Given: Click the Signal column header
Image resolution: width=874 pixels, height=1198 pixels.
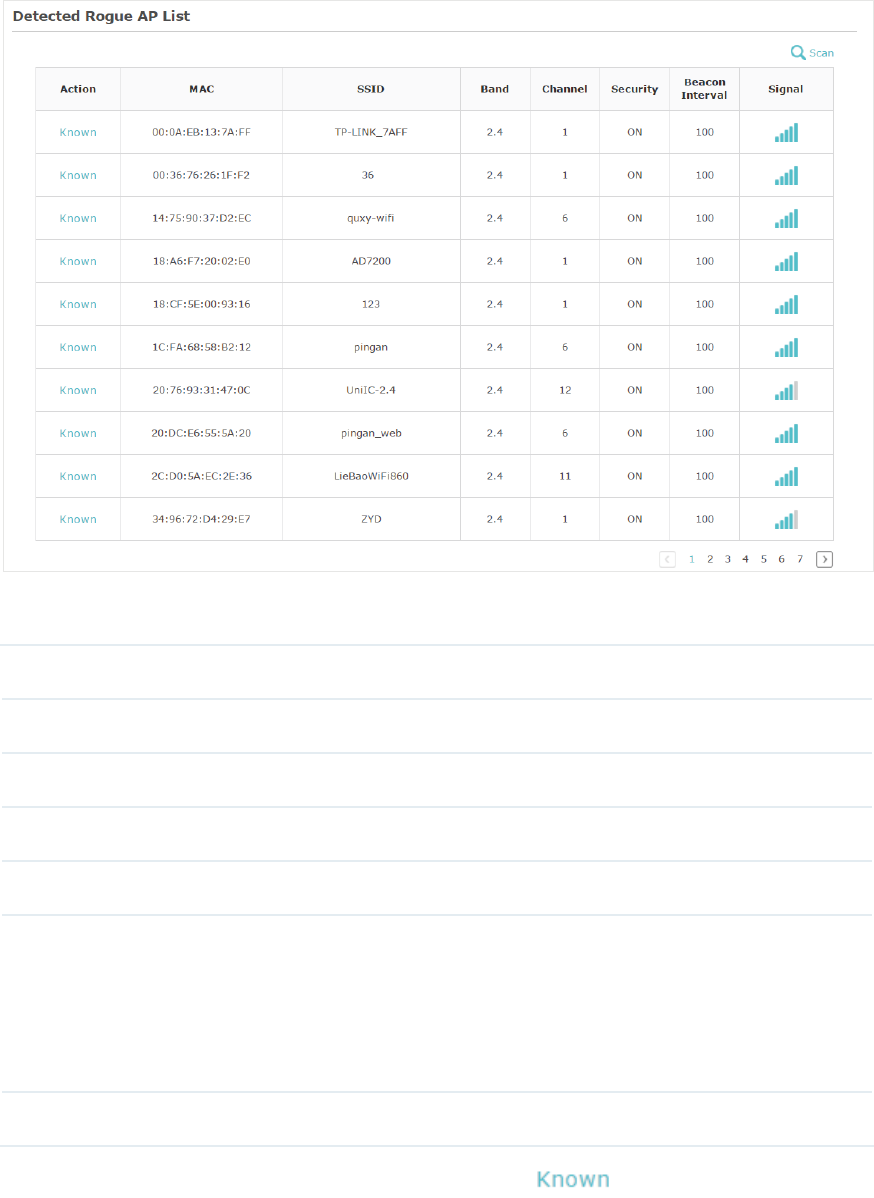Looking at the screenshot, I should pyautogui.click(x=785, y=89).
